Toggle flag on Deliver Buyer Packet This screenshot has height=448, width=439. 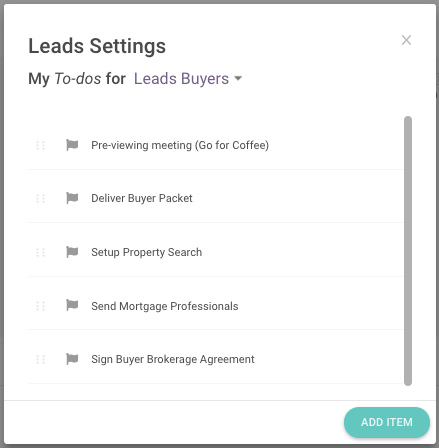[72, 198]
